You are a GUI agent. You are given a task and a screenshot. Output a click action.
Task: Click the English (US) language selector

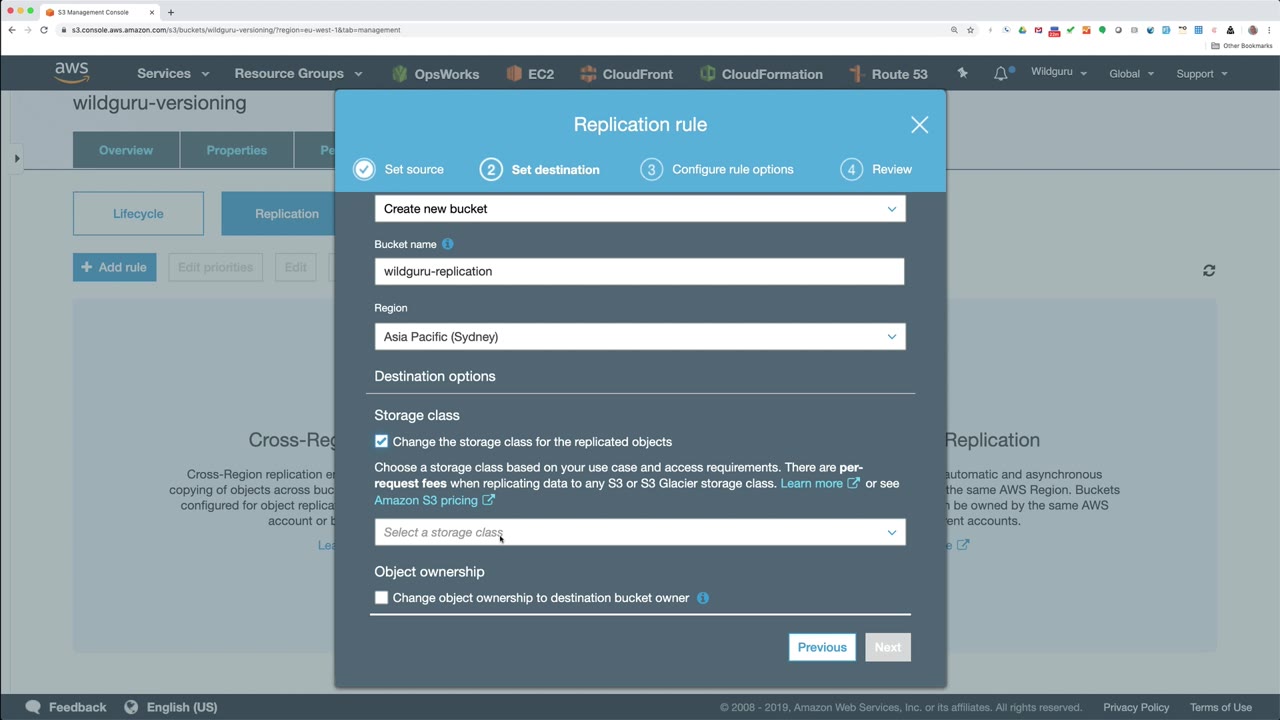[182, 707]
